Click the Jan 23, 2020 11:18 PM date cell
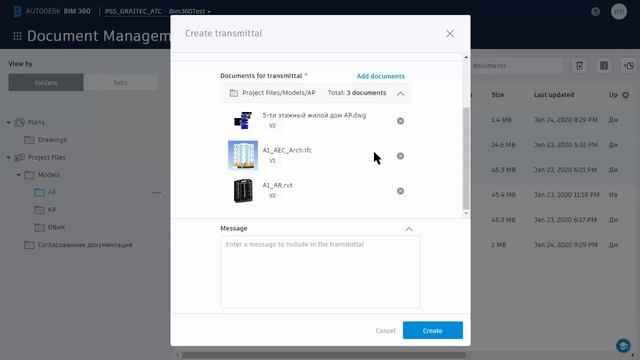This screenshot has height=360, width=640. [x=567, y=195]
